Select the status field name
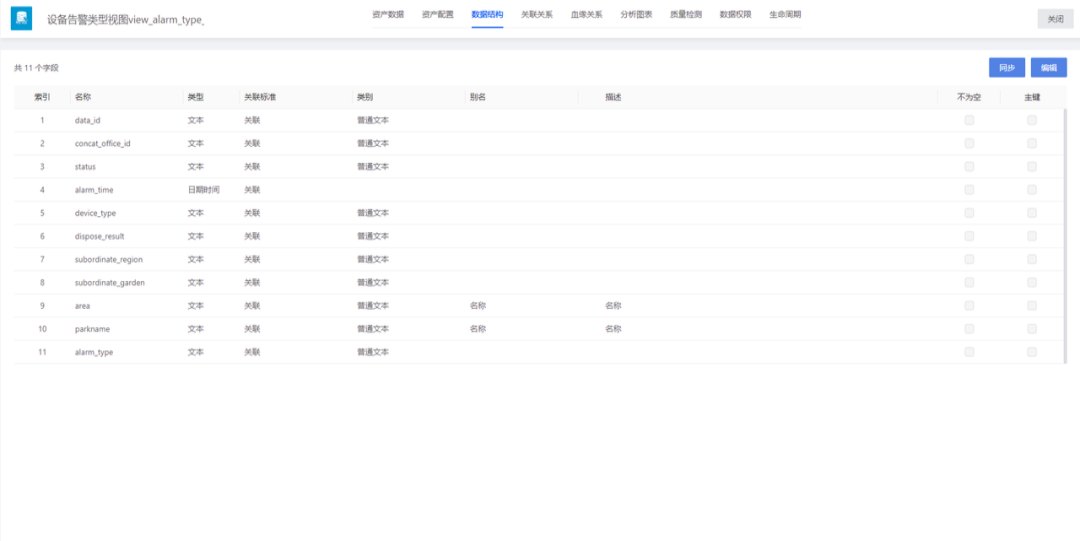This screenshot has width=1080, height=541. pyautogui.click(x=85, y=166)
